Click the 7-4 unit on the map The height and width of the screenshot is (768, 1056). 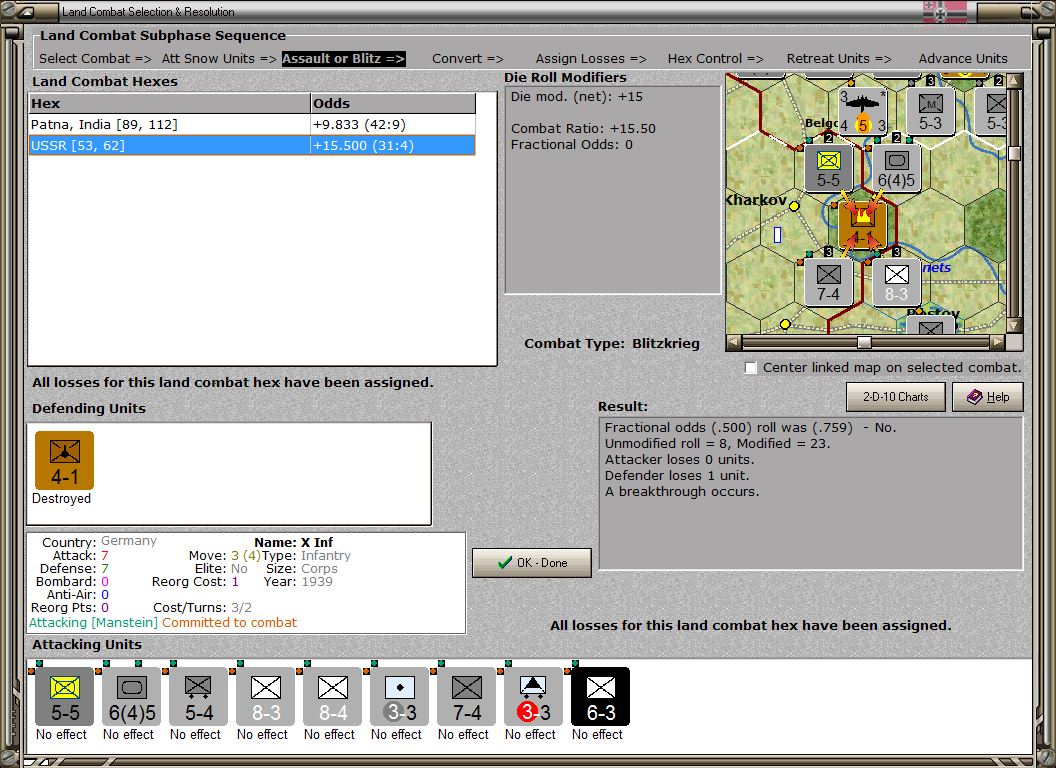(828, 282)
